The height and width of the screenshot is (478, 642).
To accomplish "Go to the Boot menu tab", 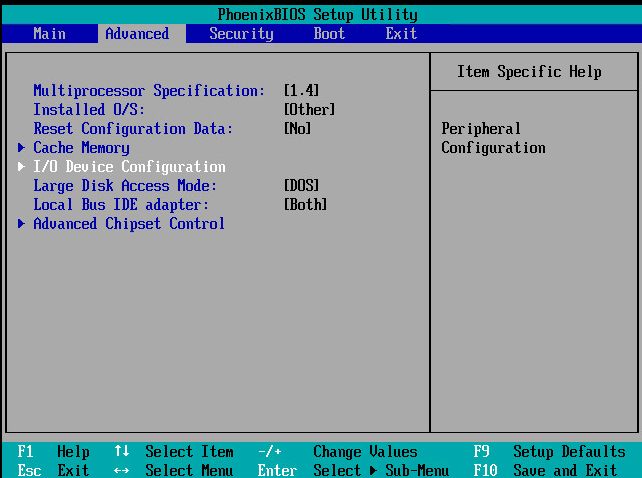I will click(x=329, y=34).
